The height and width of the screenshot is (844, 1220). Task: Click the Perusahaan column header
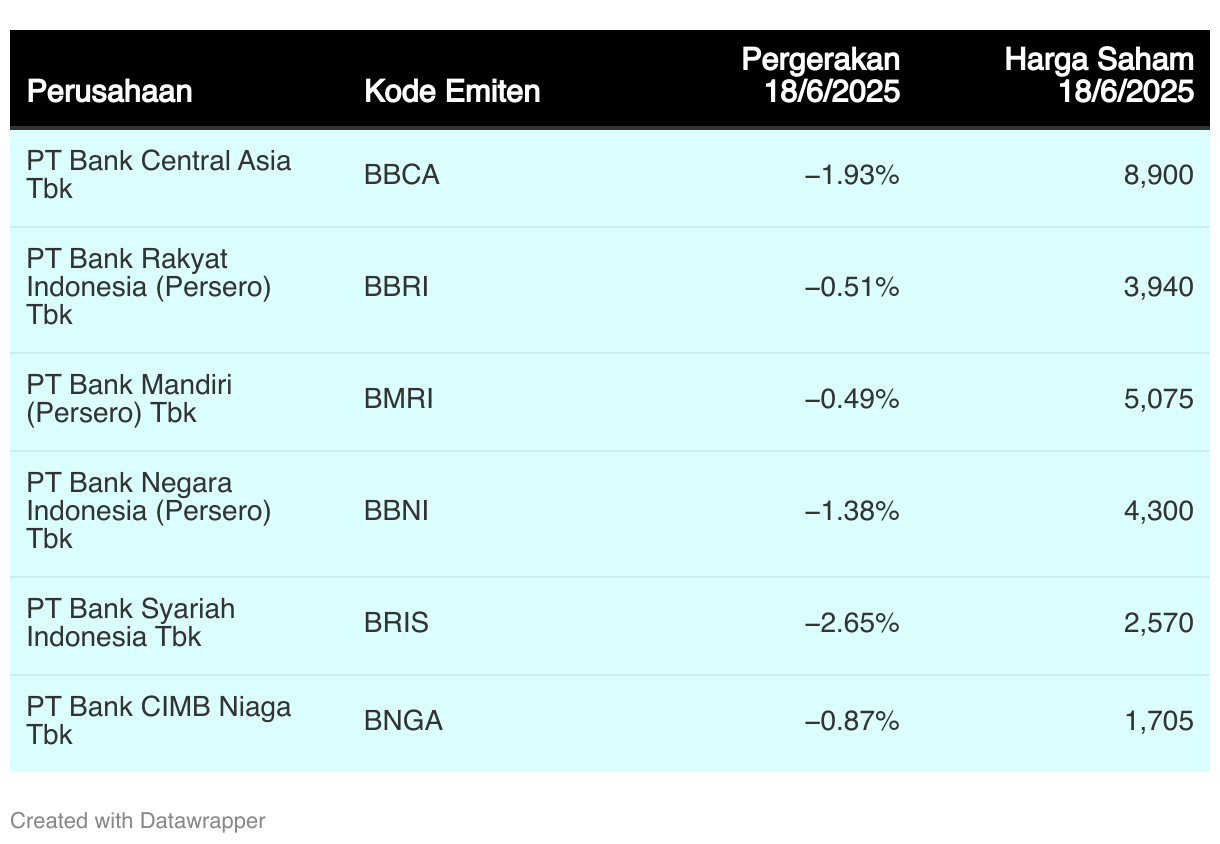pos(109,91)
